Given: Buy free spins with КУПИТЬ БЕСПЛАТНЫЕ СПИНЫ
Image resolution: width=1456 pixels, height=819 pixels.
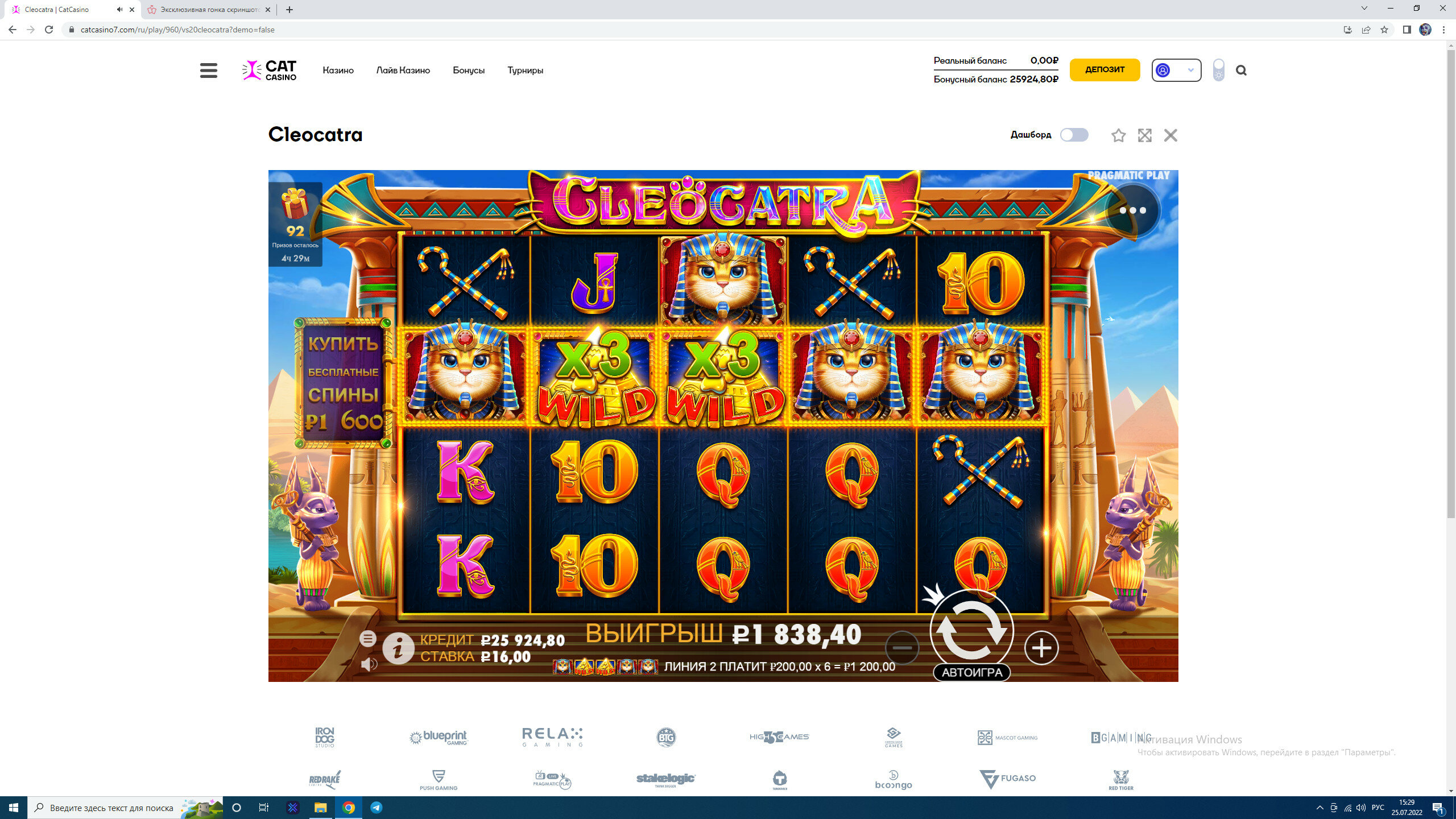Looking at the screenshot, I should [343, 383].
